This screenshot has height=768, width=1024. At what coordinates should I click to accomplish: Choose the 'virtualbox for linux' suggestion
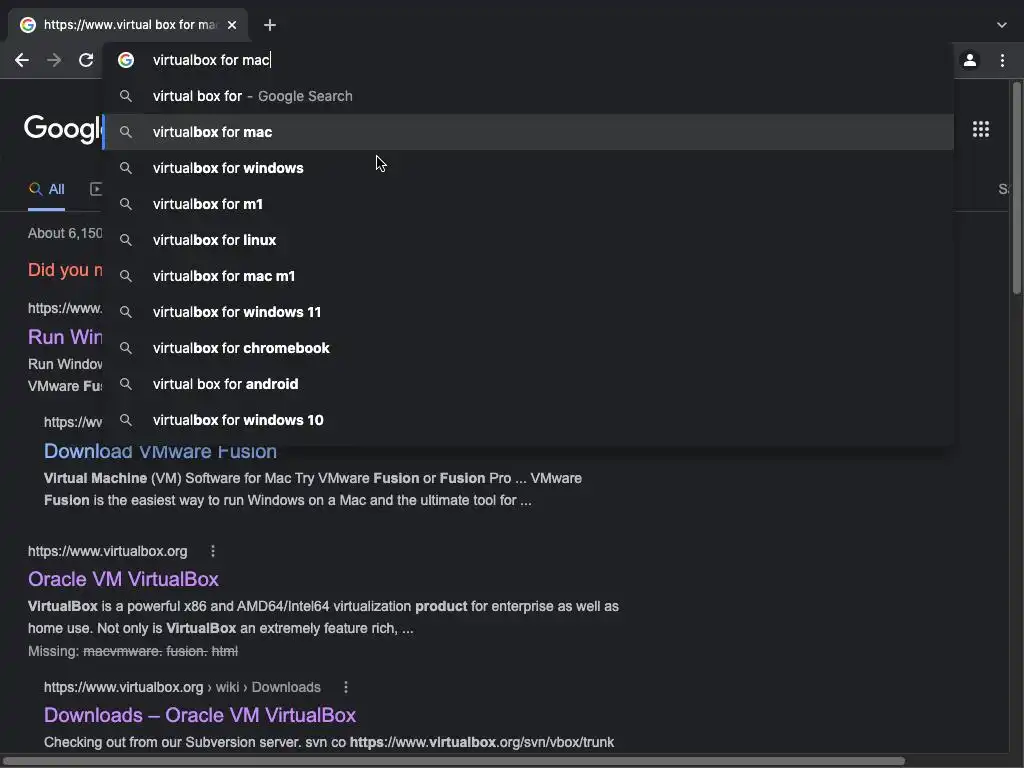(529, 240)
